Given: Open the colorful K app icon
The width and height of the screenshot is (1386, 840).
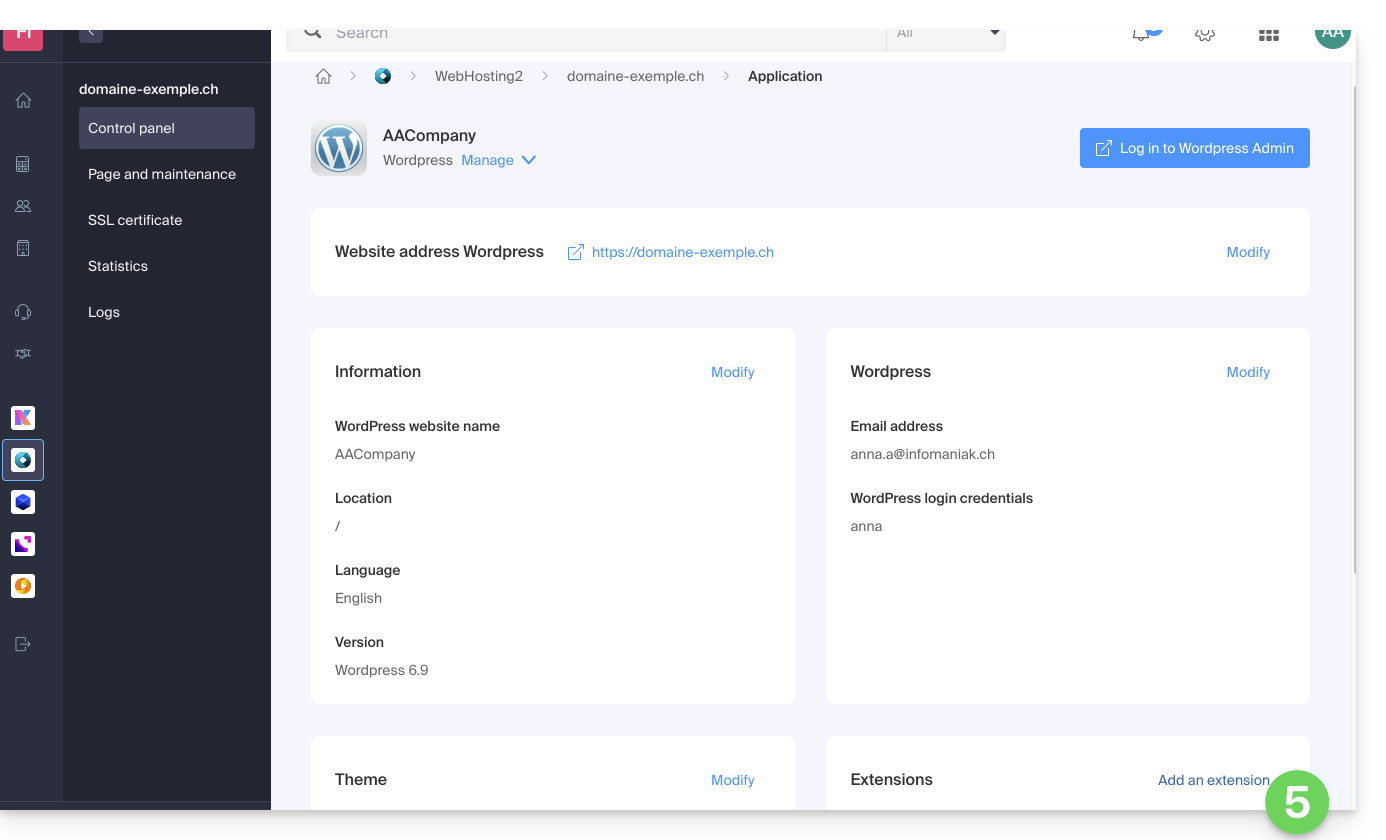Looking at the screenshot, I should click(x=23, y=418).
